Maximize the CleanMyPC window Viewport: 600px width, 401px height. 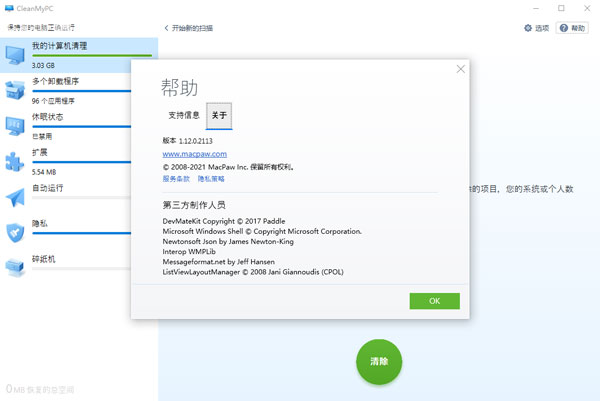pyautogui.click(x=561, y=8)
